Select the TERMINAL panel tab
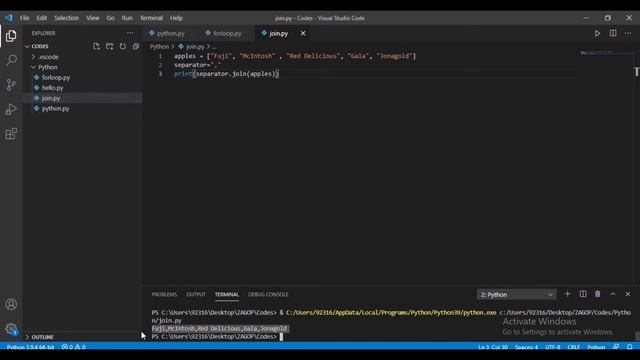This screenshot has height=360, width=640. (227, 294)
